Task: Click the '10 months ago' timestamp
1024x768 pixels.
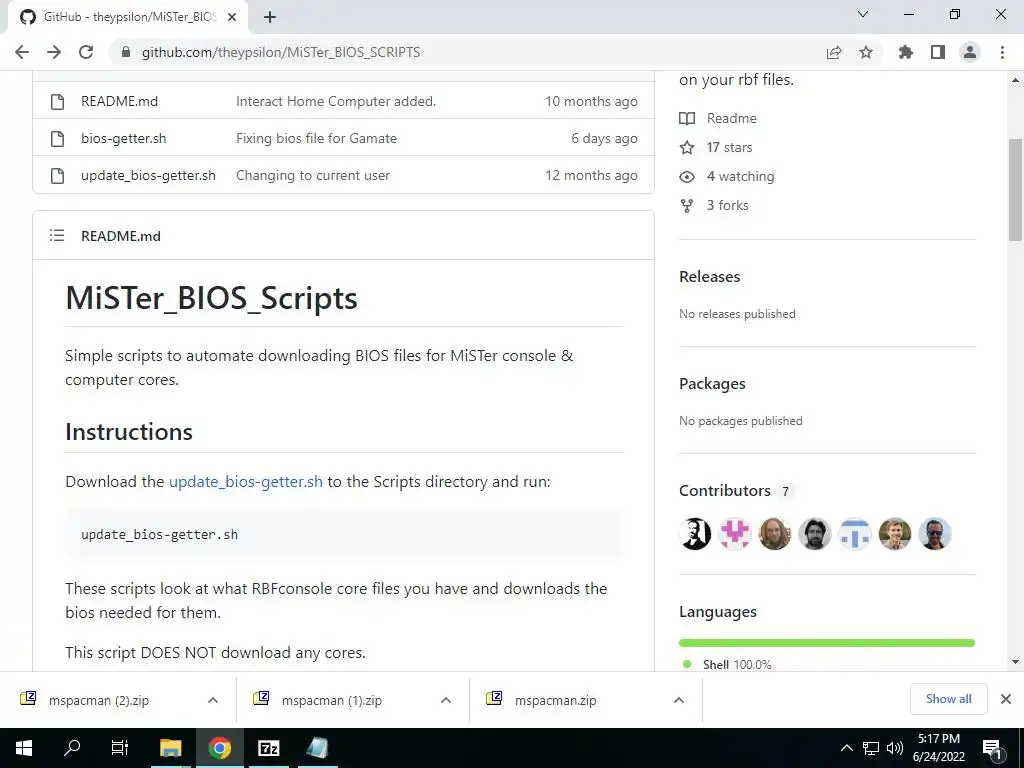Action: point(591,101)
